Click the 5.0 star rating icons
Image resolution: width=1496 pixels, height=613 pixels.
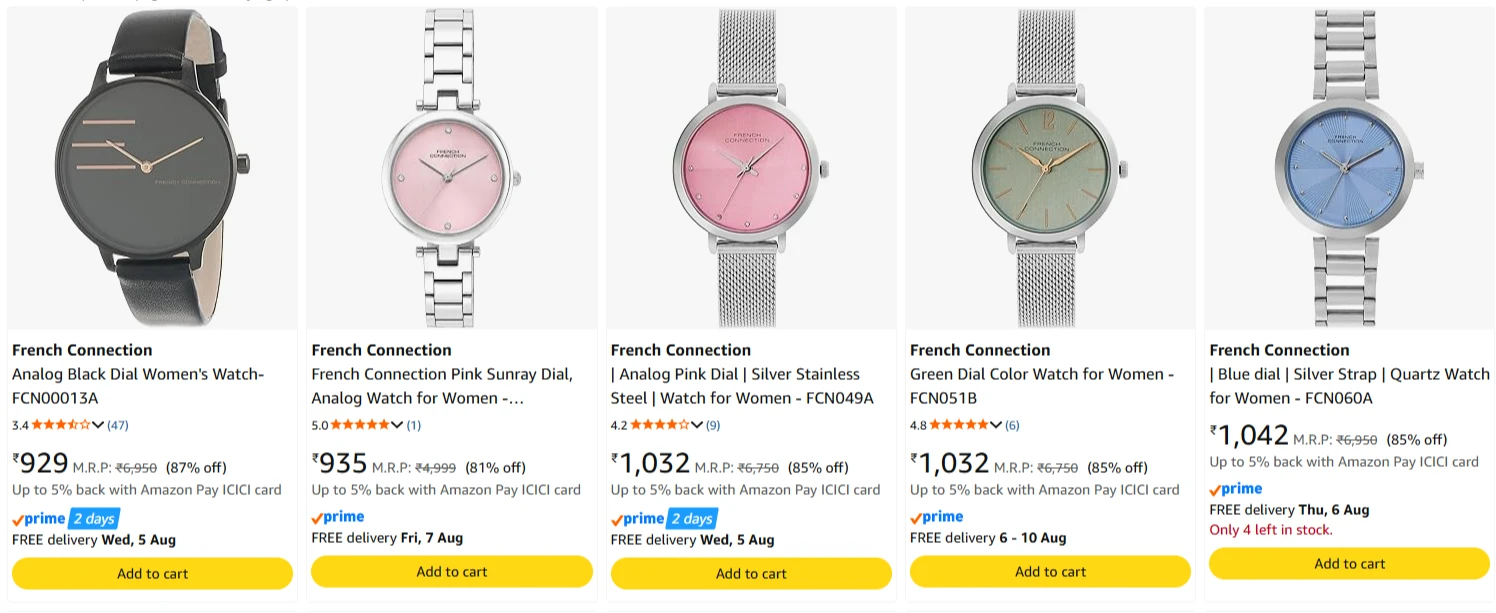tap(360, 425)
